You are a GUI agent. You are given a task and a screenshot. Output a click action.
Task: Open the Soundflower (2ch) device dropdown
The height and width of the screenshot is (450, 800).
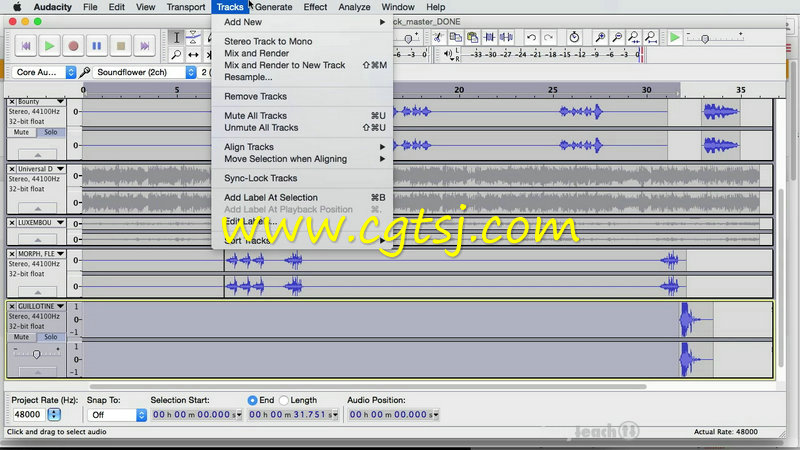pyautogui.click(x=145, y=72)
